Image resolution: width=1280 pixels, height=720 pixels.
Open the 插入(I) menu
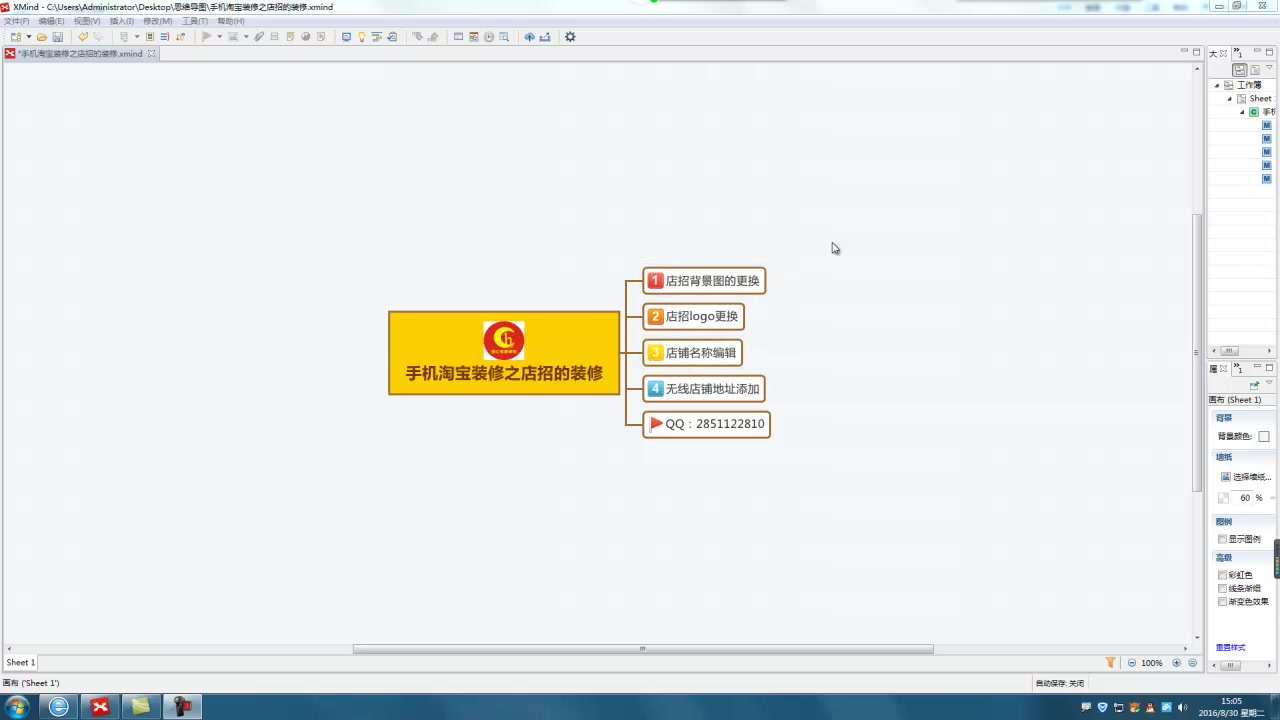tap(121, 21)
